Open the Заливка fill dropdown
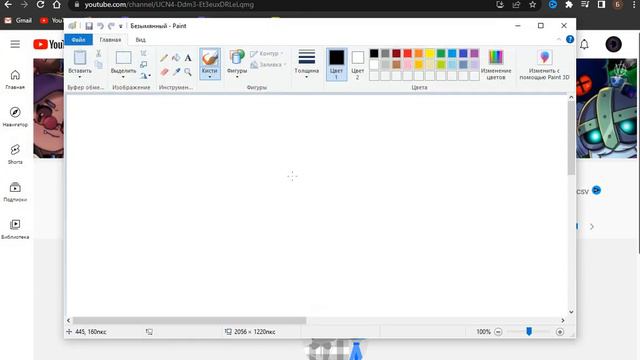The image size is (640, 360). [268, 64]
